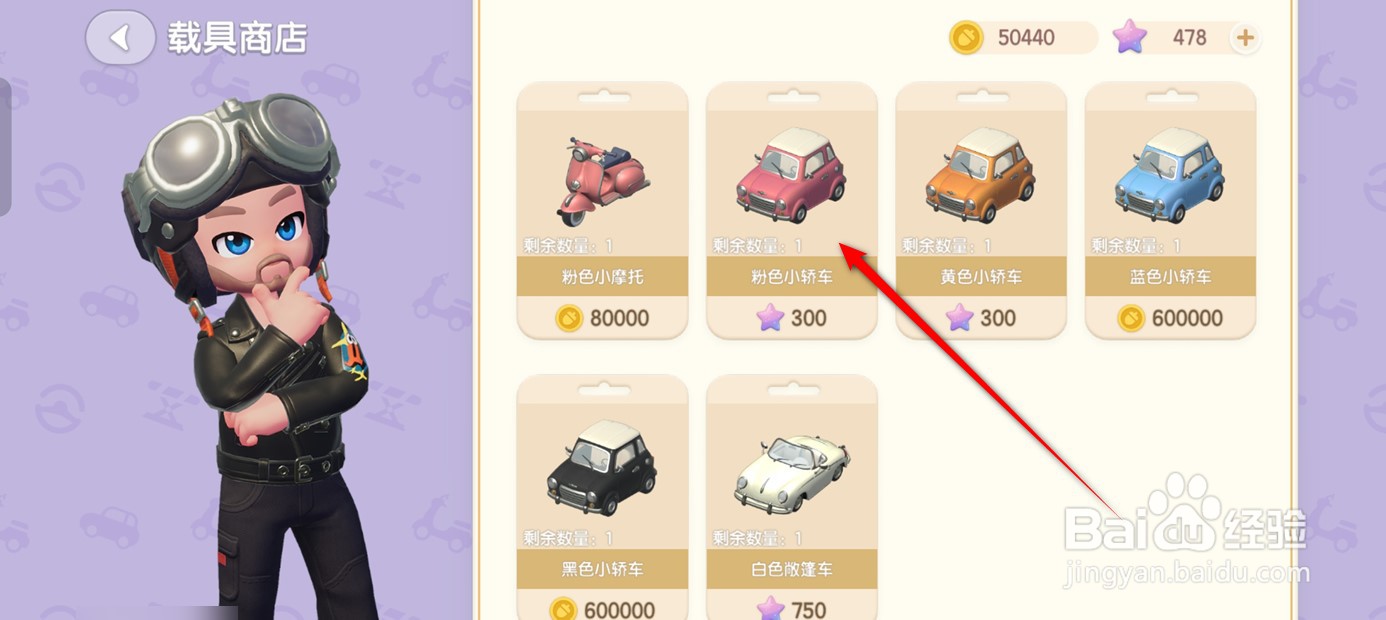Select the yellow car thumbnail
The width and height of the screenshot is (1386, 620).
click(x=980, y=176)
